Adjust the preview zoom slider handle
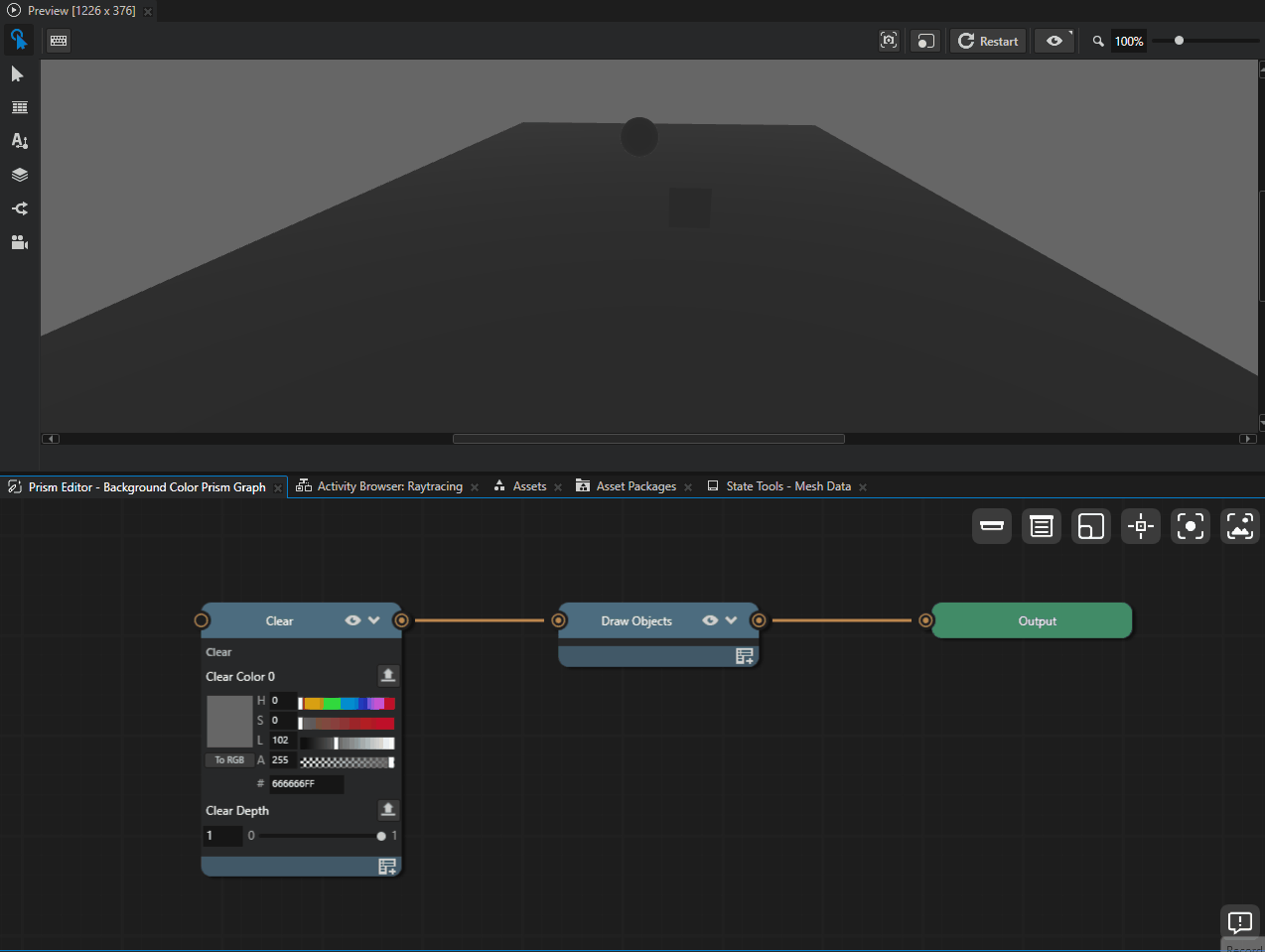Screen dimensions: 1265x952 (1179, 41)
